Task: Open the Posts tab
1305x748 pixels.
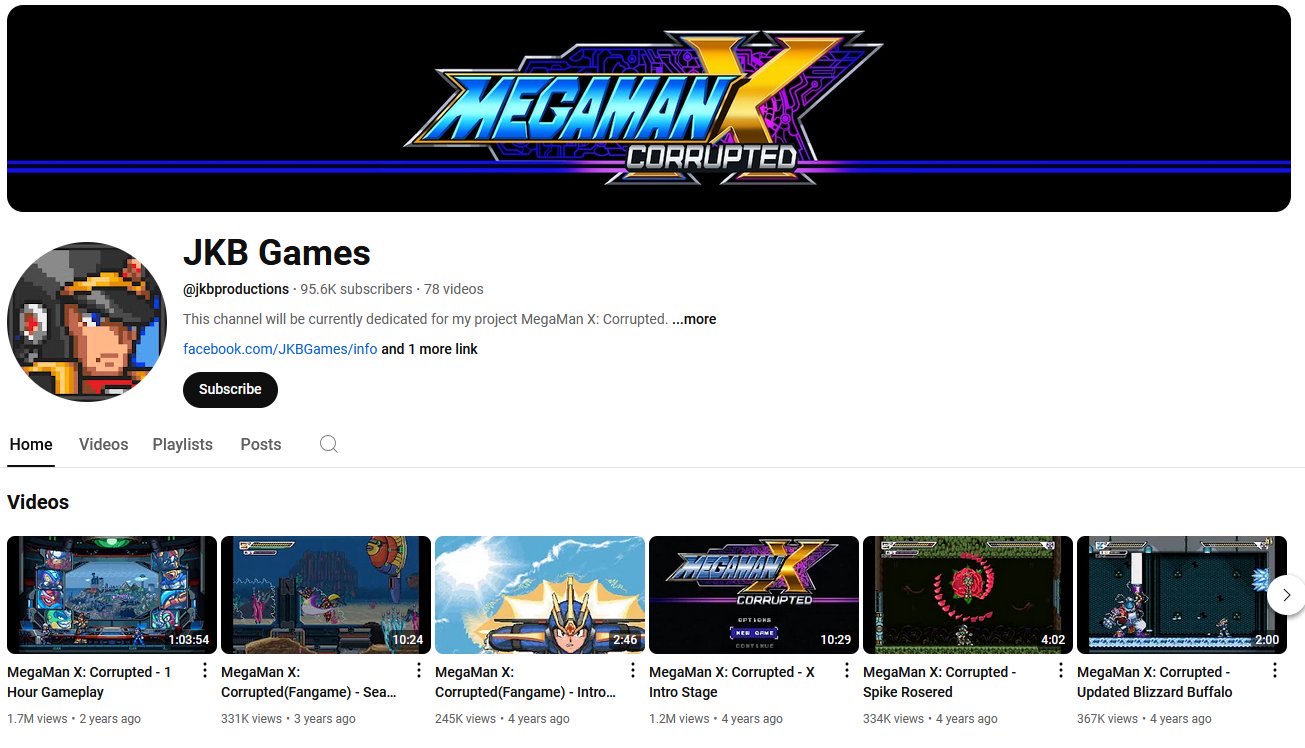Action: (x=261, y=444)
